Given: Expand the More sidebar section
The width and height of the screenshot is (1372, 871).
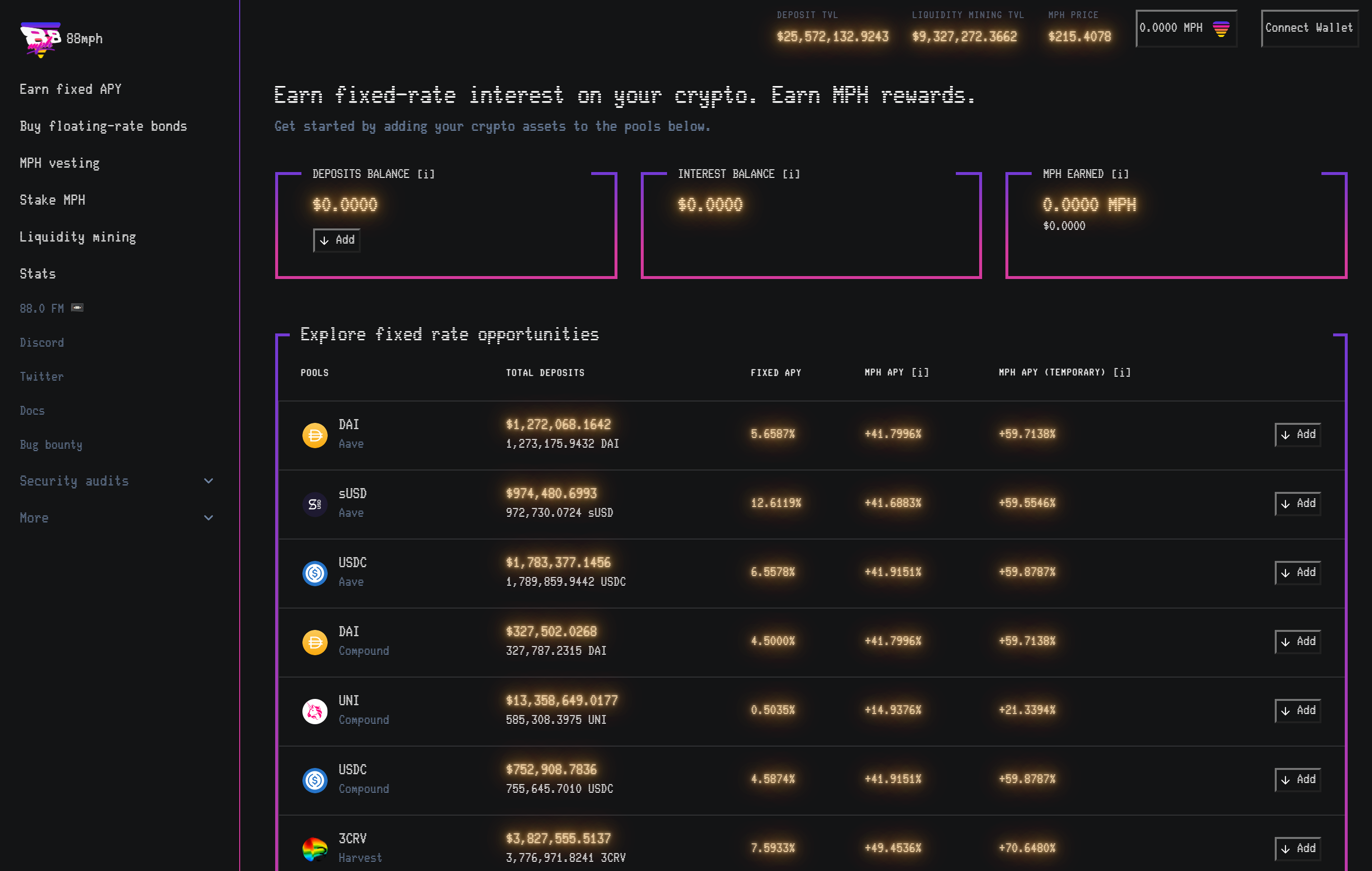Looking at the screenshot, I should (x=209, y=518).
